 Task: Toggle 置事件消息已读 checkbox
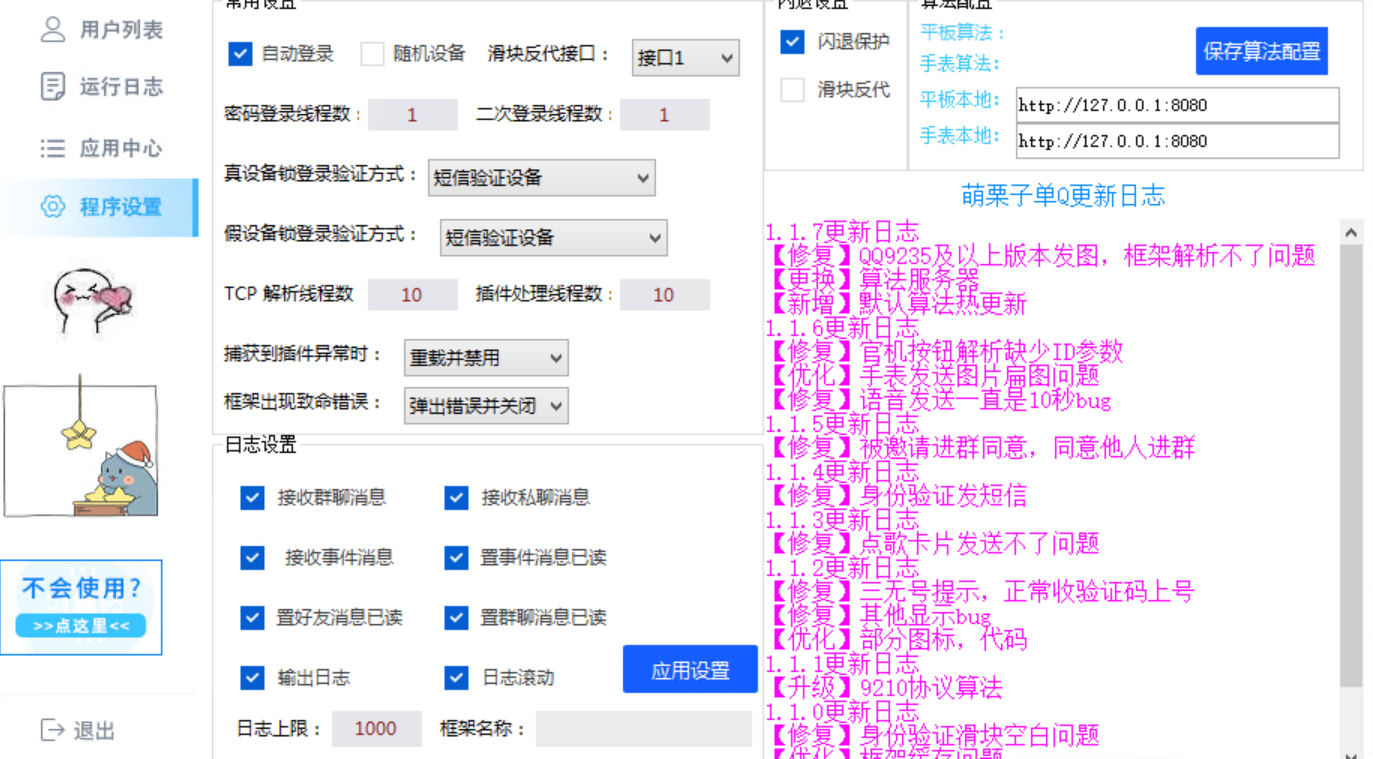(x=456, y=558)
